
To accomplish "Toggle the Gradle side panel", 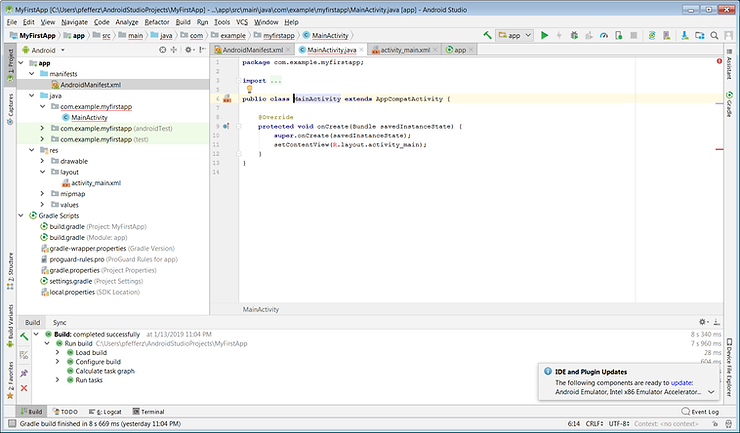I will 729,104.
